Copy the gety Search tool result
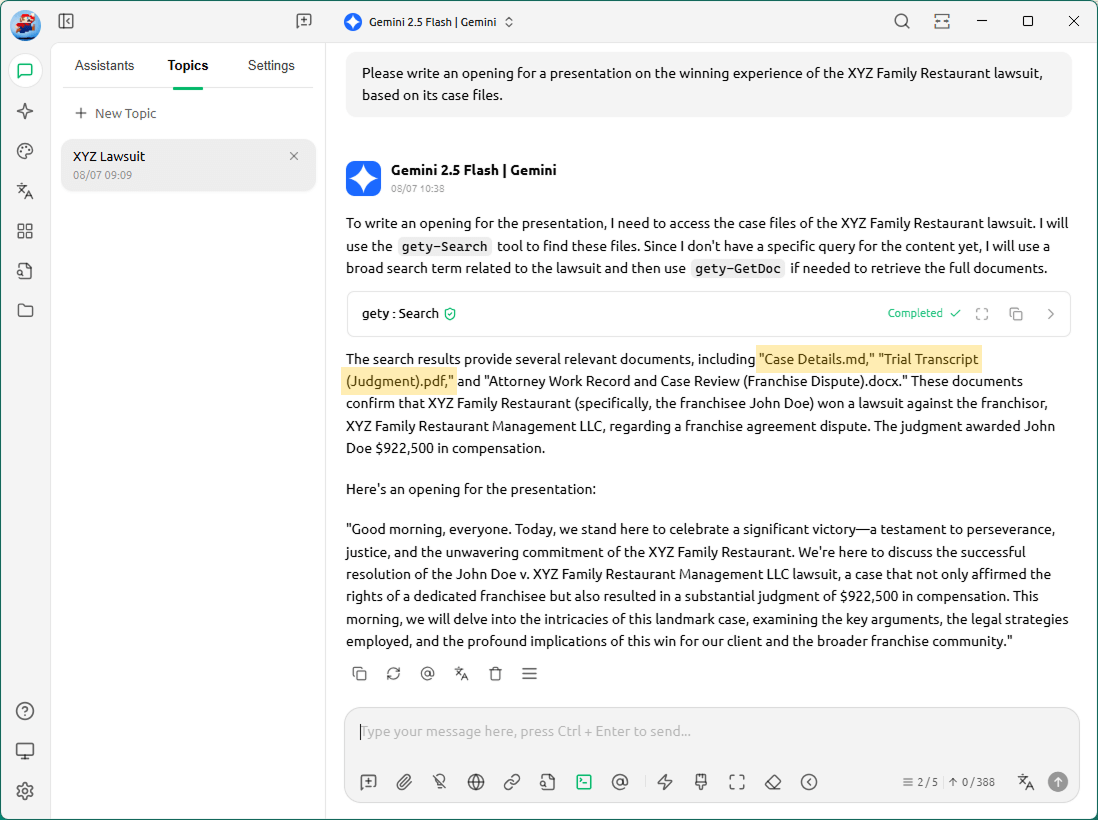Image resolution: width=1098 pixels, height=820 pixels. [1016, 314]
